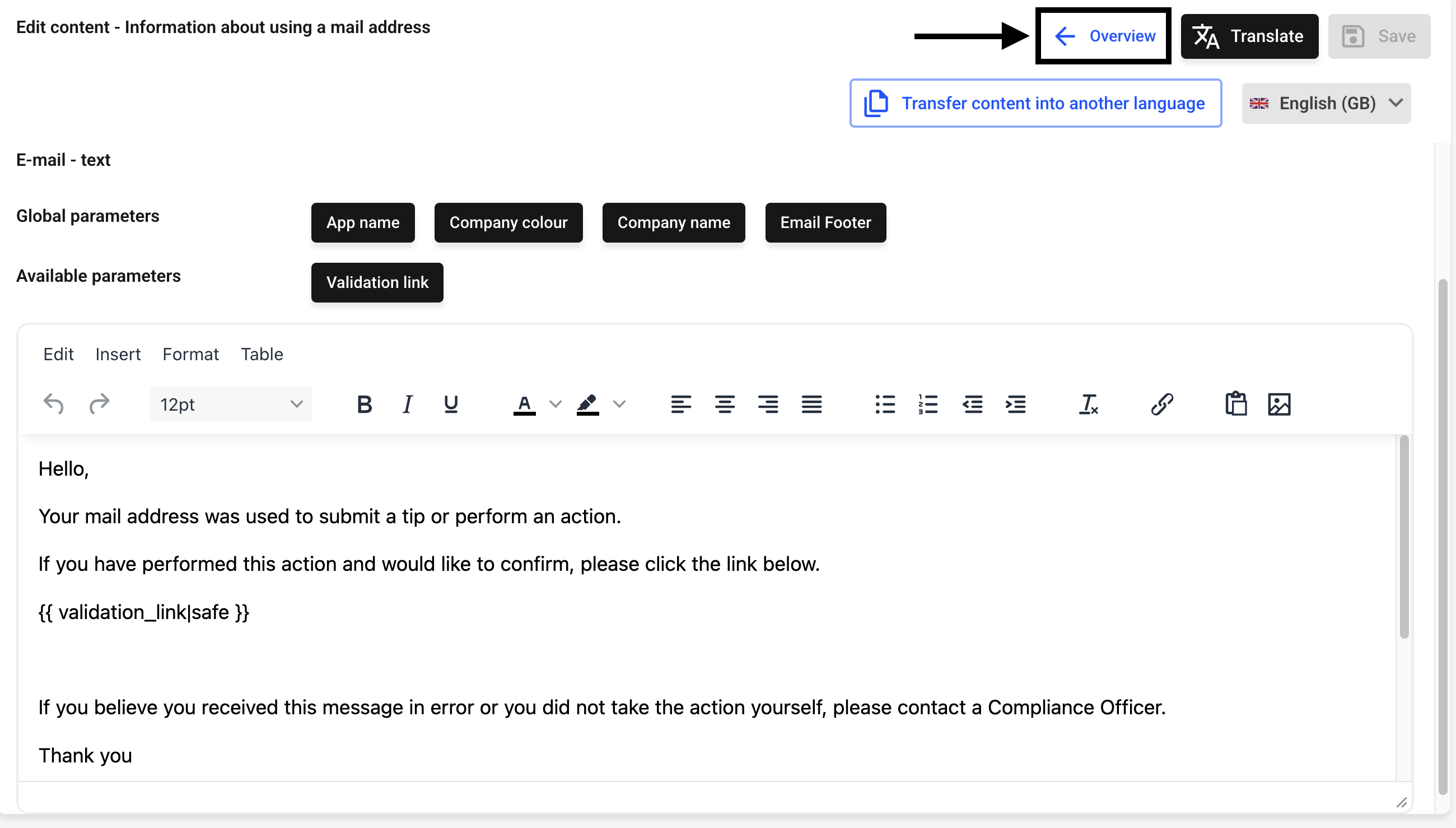
Task: Open the Insert menu
Action: [118, 354]
